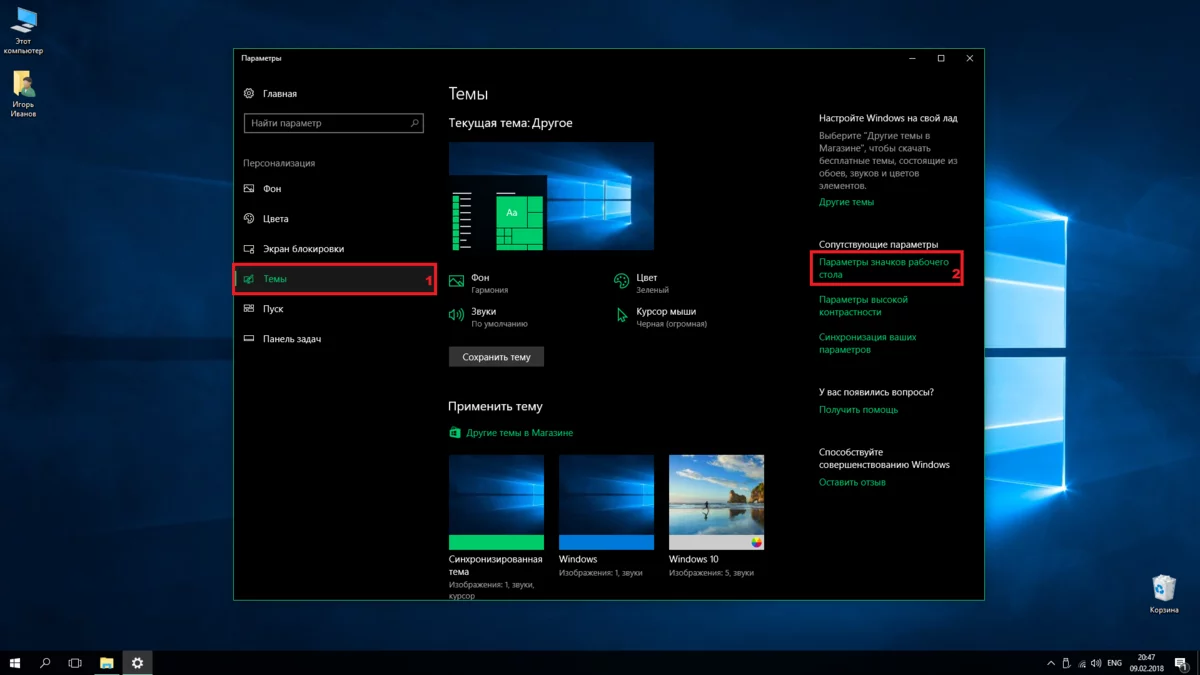Open the Главная home page
The height and width of the screenshot is (675, 1200).
click(x=270, y=93)
